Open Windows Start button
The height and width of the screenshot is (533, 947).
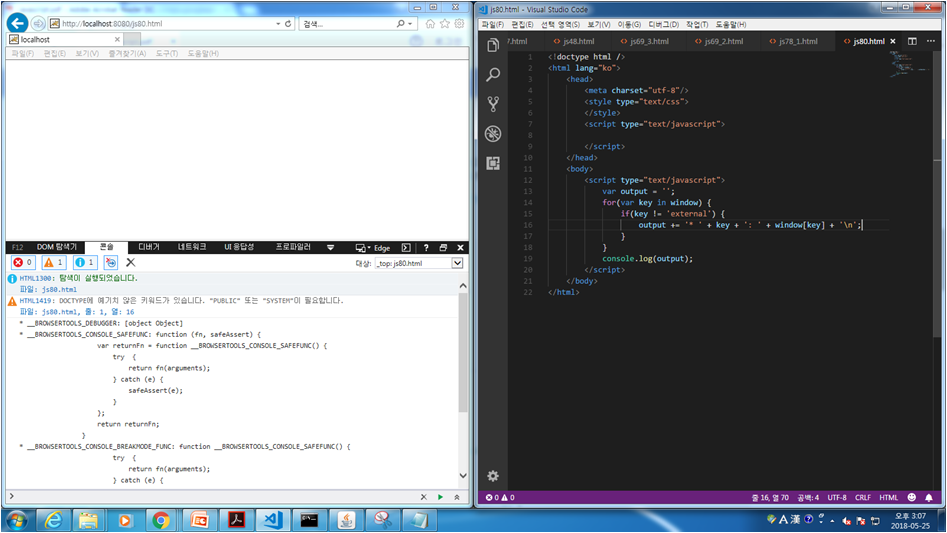pyautogui.click(x=16, y=520)
